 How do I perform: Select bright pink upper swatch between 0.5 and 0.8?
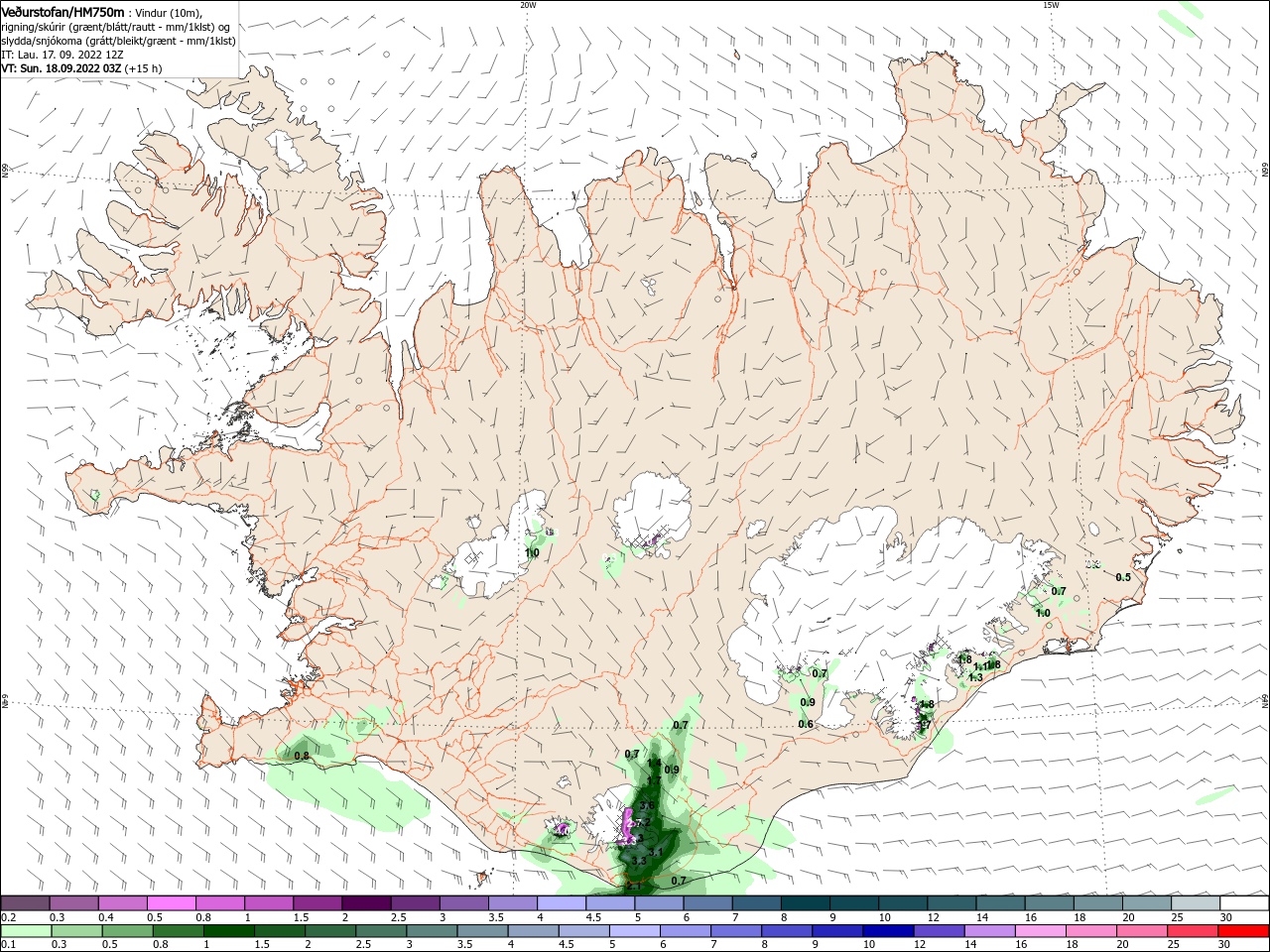click(x=171, y=903)
